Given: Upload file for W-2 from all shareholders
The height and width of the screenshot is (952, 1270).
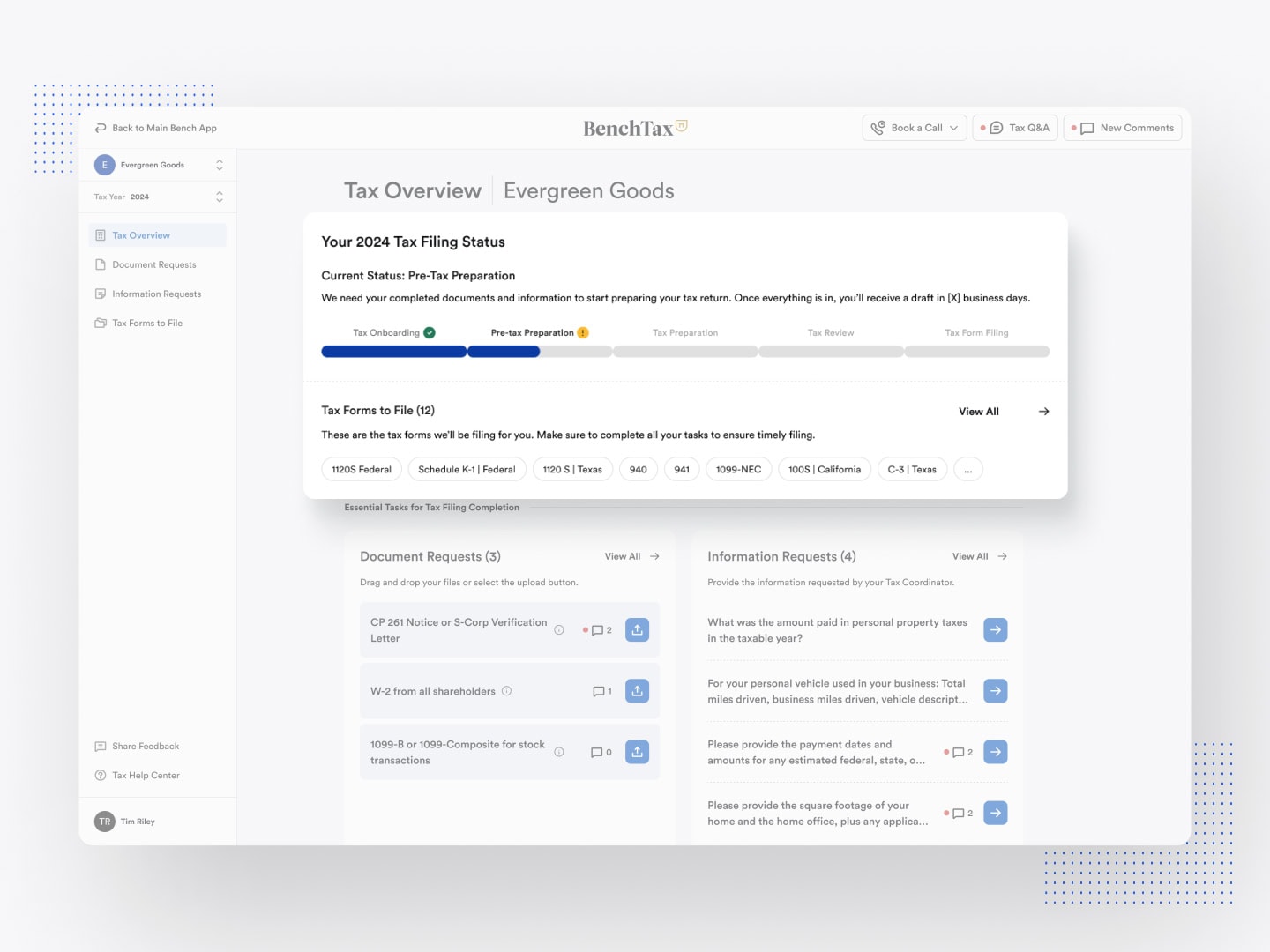Looking at the screenshot, I should pyautogui.click(x=637, y=691).
